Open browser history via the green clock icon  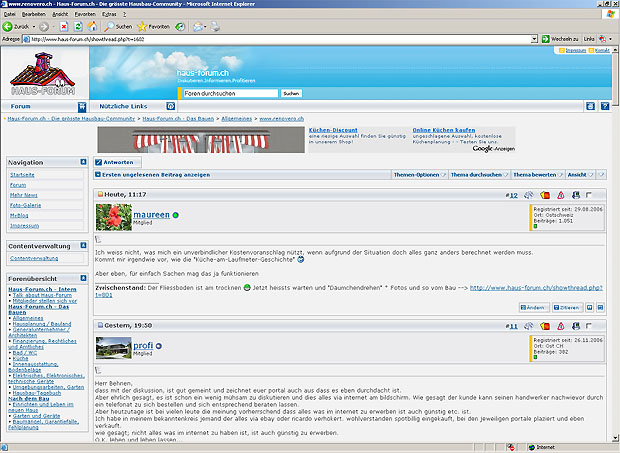180,26
